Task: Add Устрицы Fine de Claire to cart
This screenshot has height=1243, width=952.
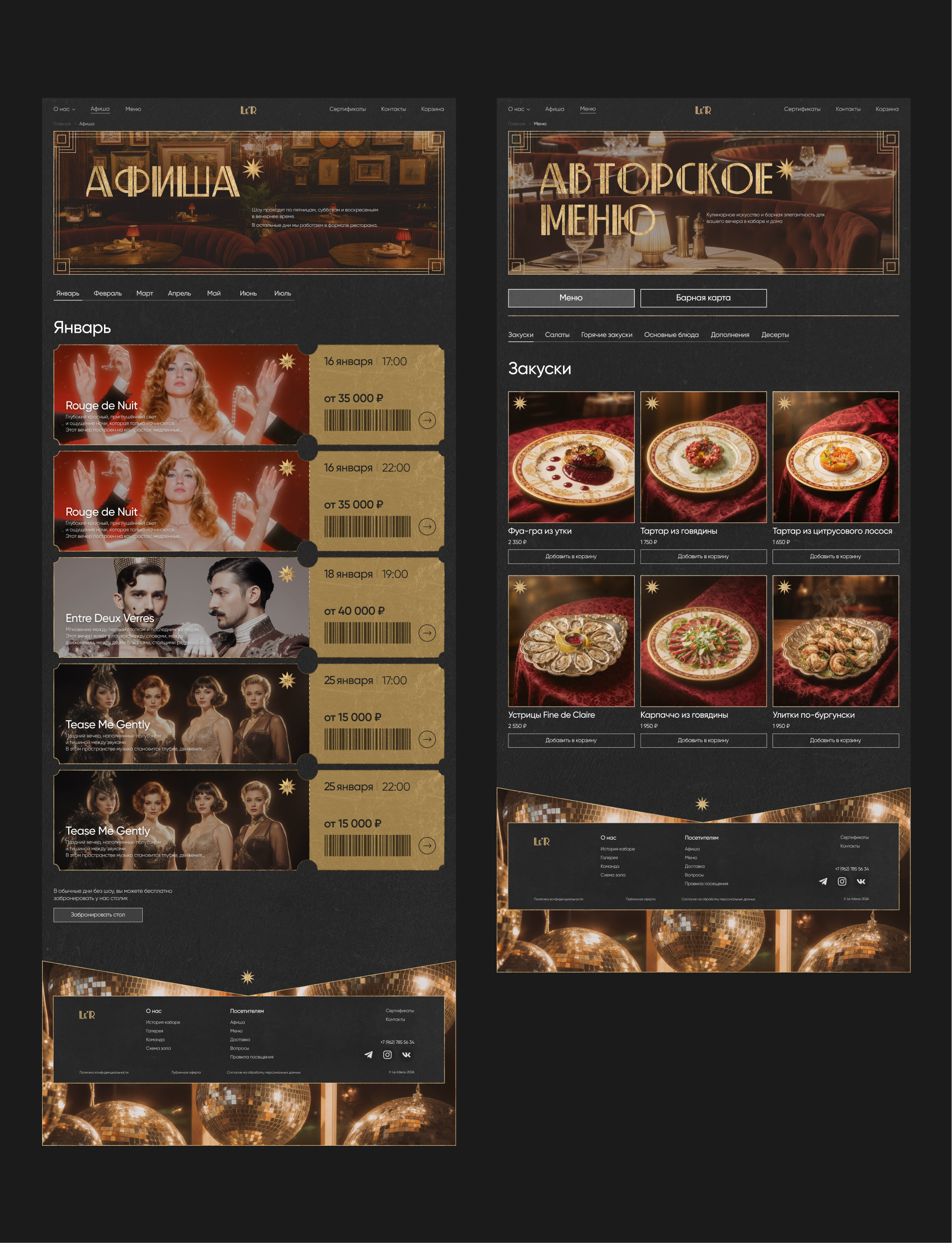Action: click(x=571, y=740)
